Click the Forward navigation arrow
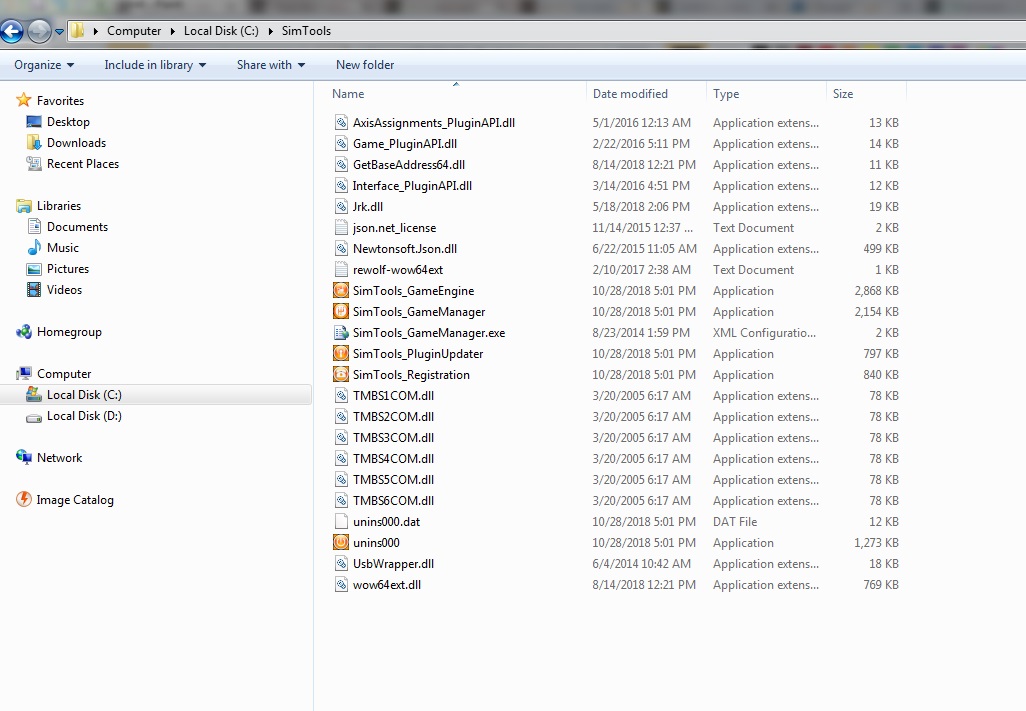This screenshot has width=1026, height=711. 39,31
